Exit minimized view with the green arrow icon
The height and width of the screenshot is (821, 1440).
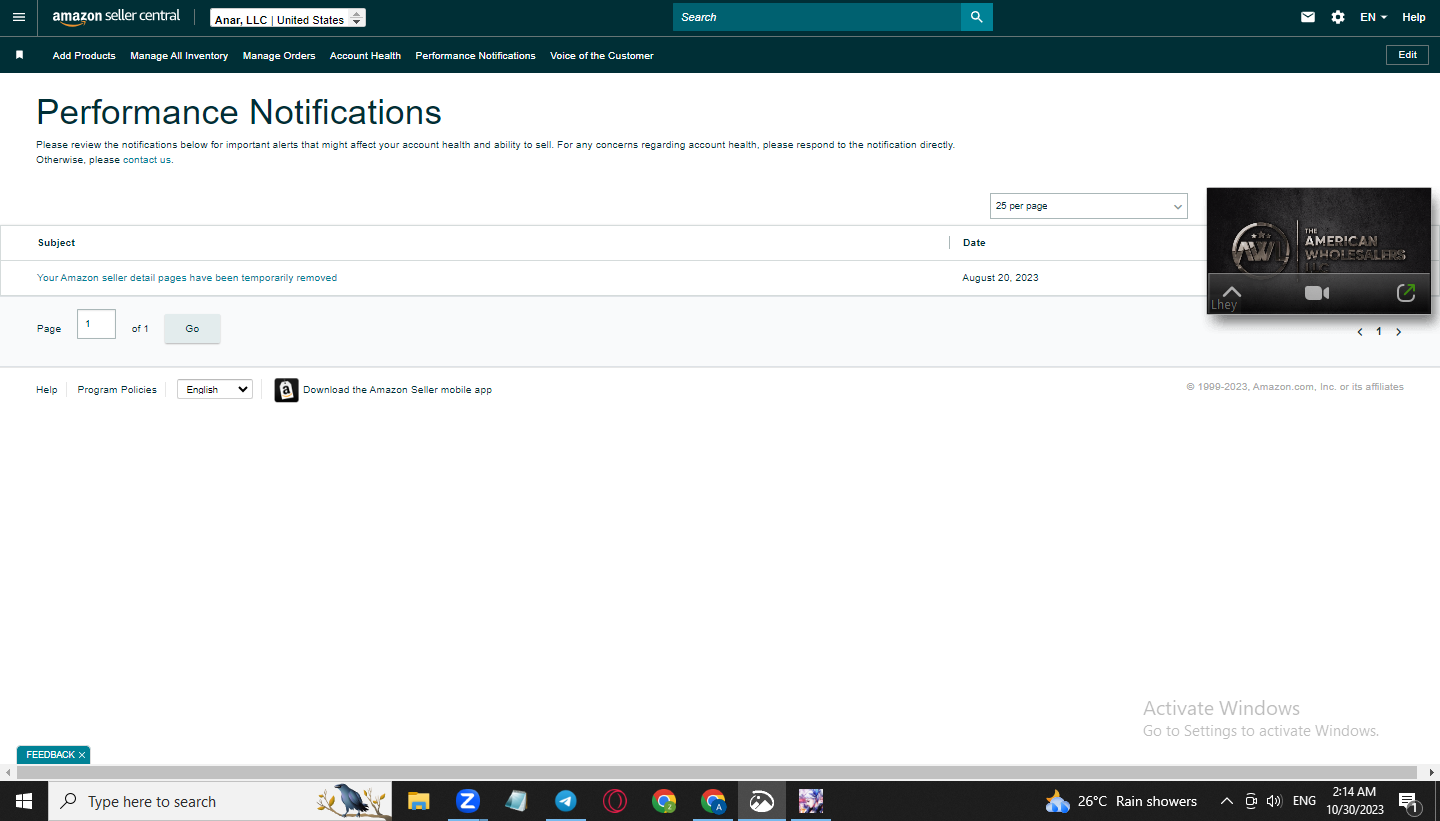[1406, 293]
